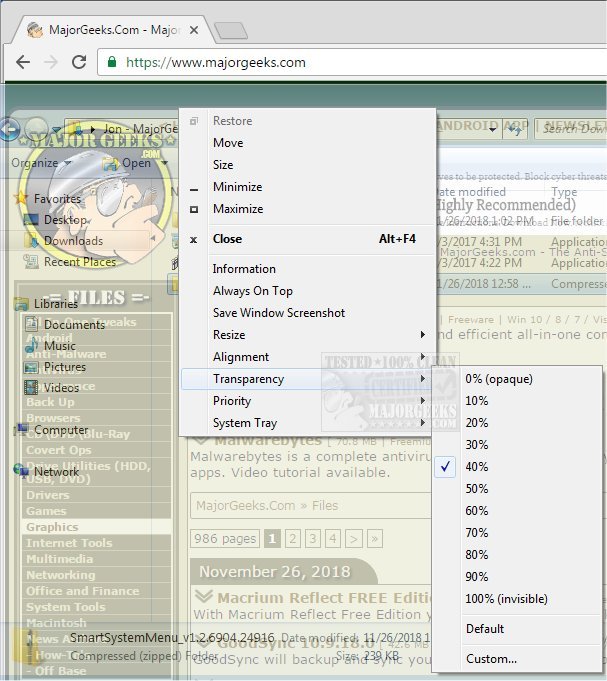Expand the Transparency submenu

pos(307,379)
